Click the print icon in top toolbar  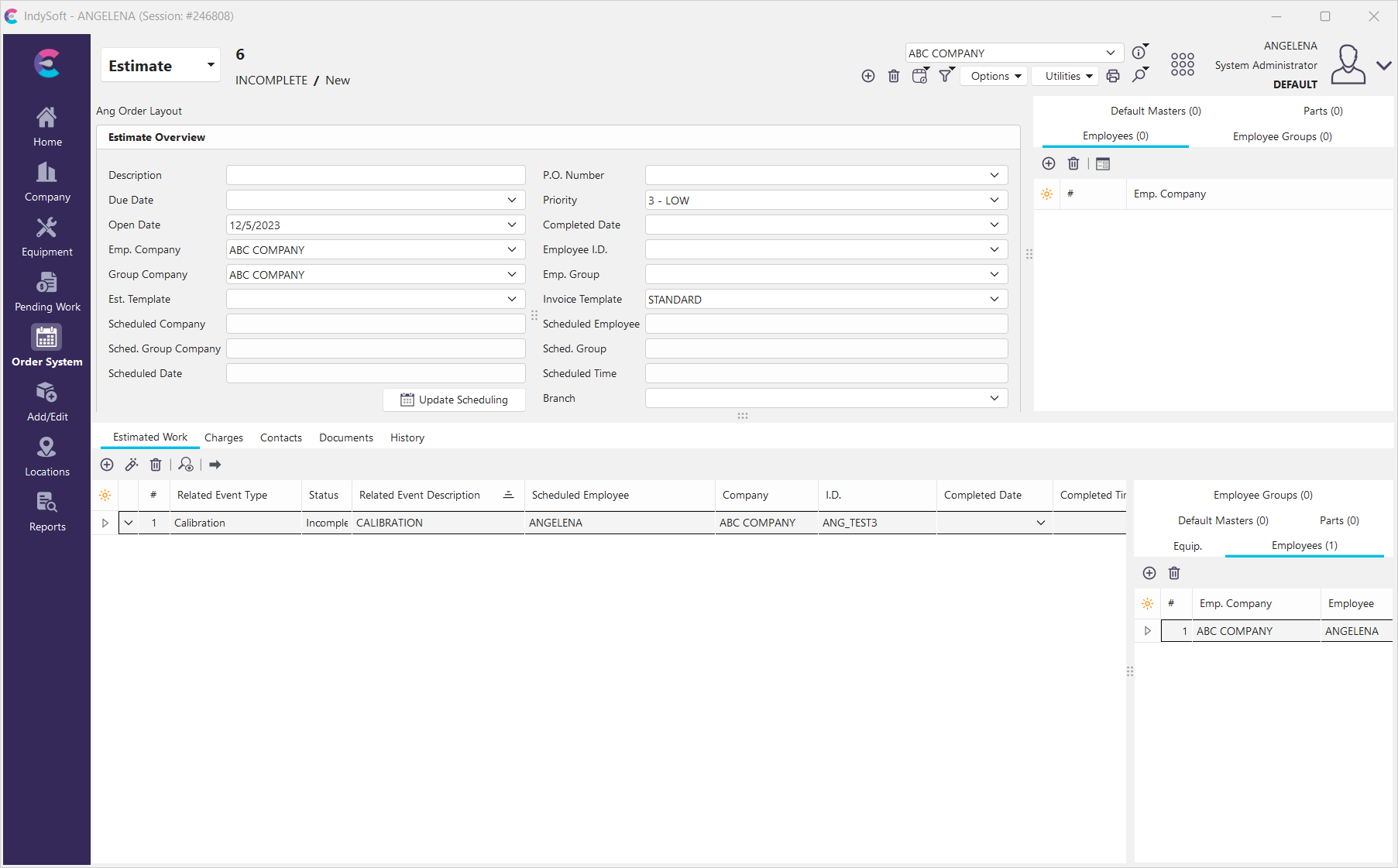(x=1113, y=76)
